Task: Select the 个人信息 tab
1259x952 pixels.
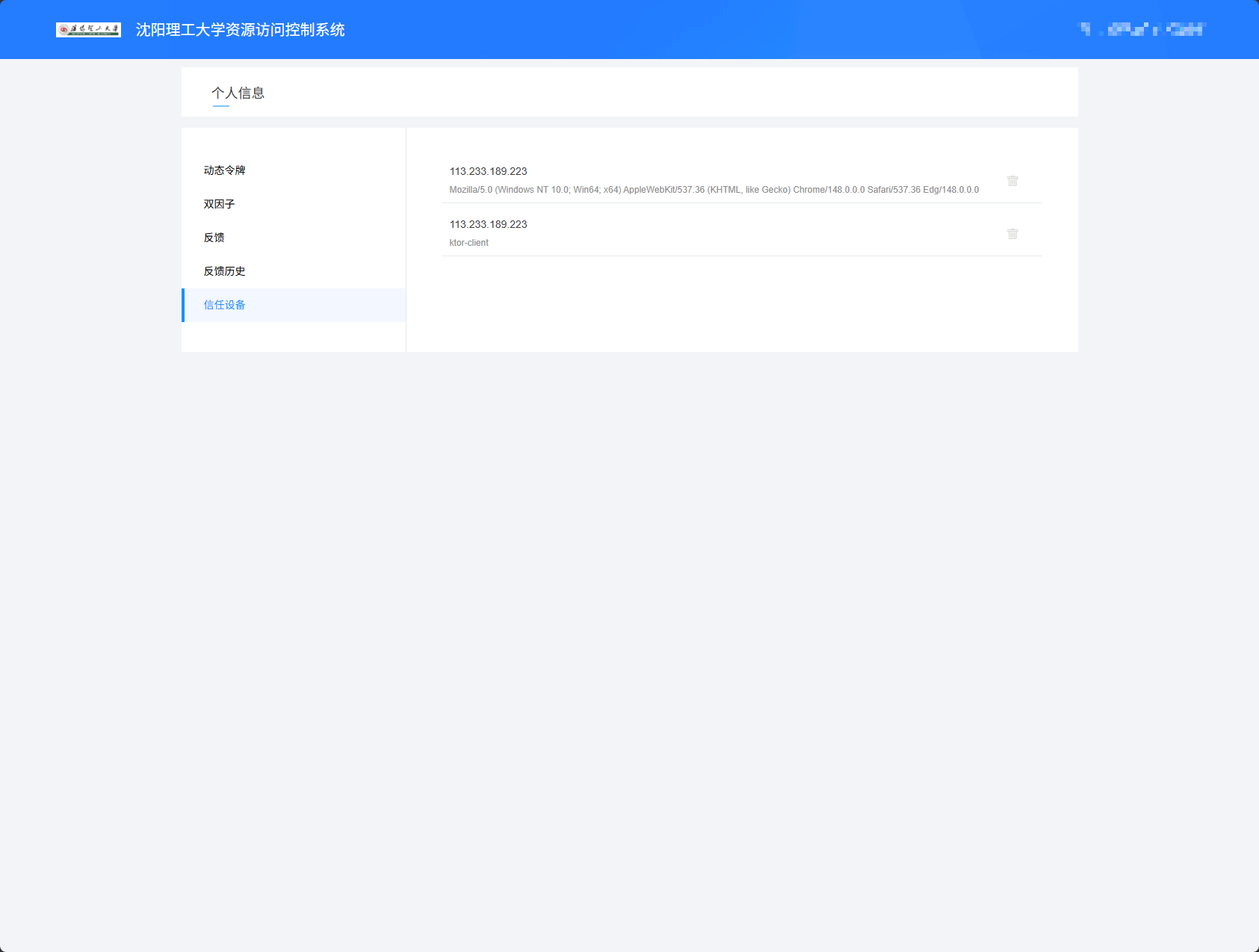Action: pos(238,93)
